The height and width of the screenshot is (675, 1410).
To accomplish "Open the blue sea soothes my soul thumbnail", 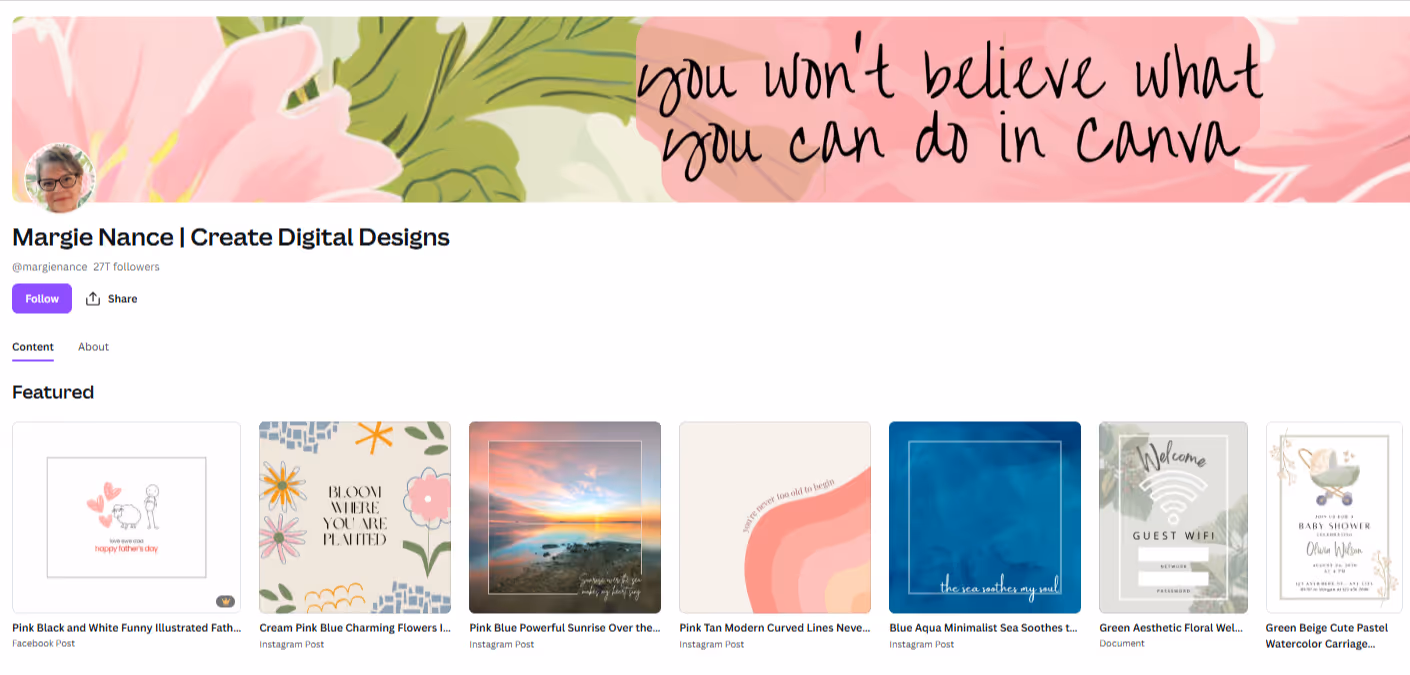I will click(x=985, y=517).
